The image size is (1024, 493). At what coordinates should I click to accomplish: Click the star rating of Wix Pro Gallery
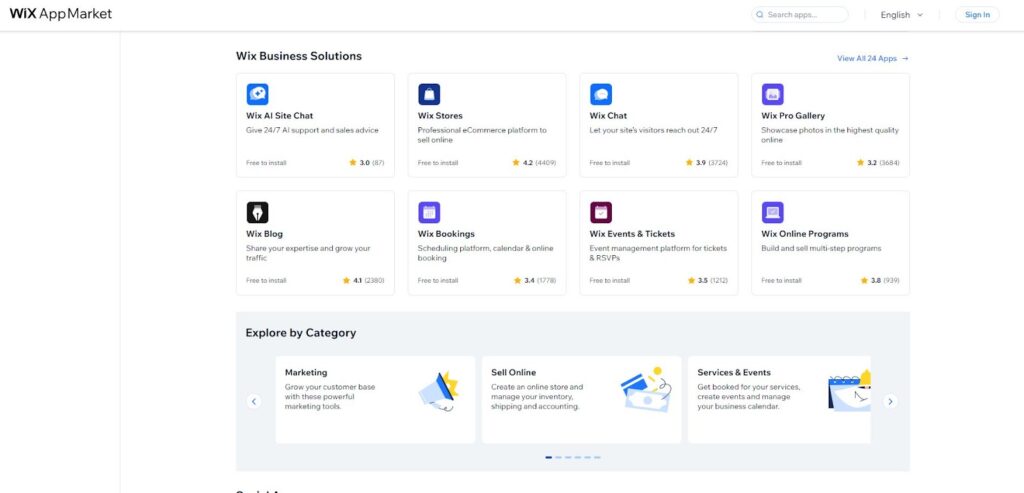[878, 163]
